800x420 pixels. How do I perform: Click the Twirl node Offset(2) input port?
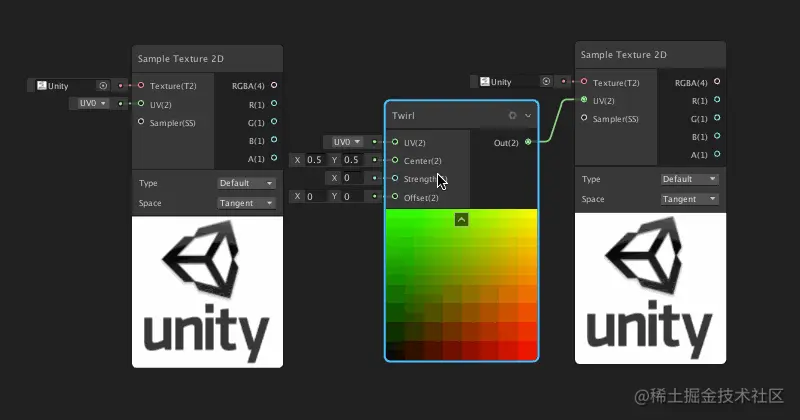[x=395, y=196]
